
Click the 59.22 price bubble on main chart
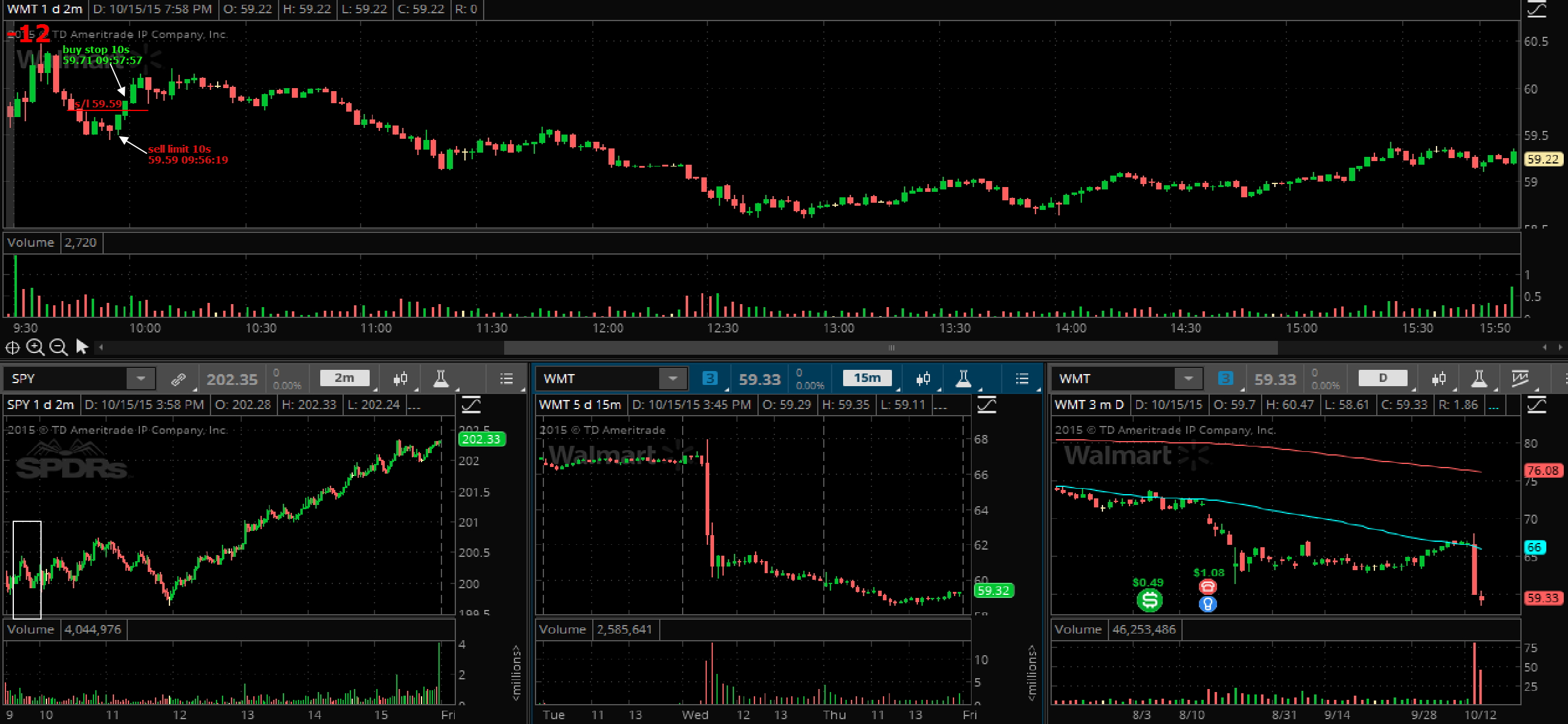pos(1543,159)
